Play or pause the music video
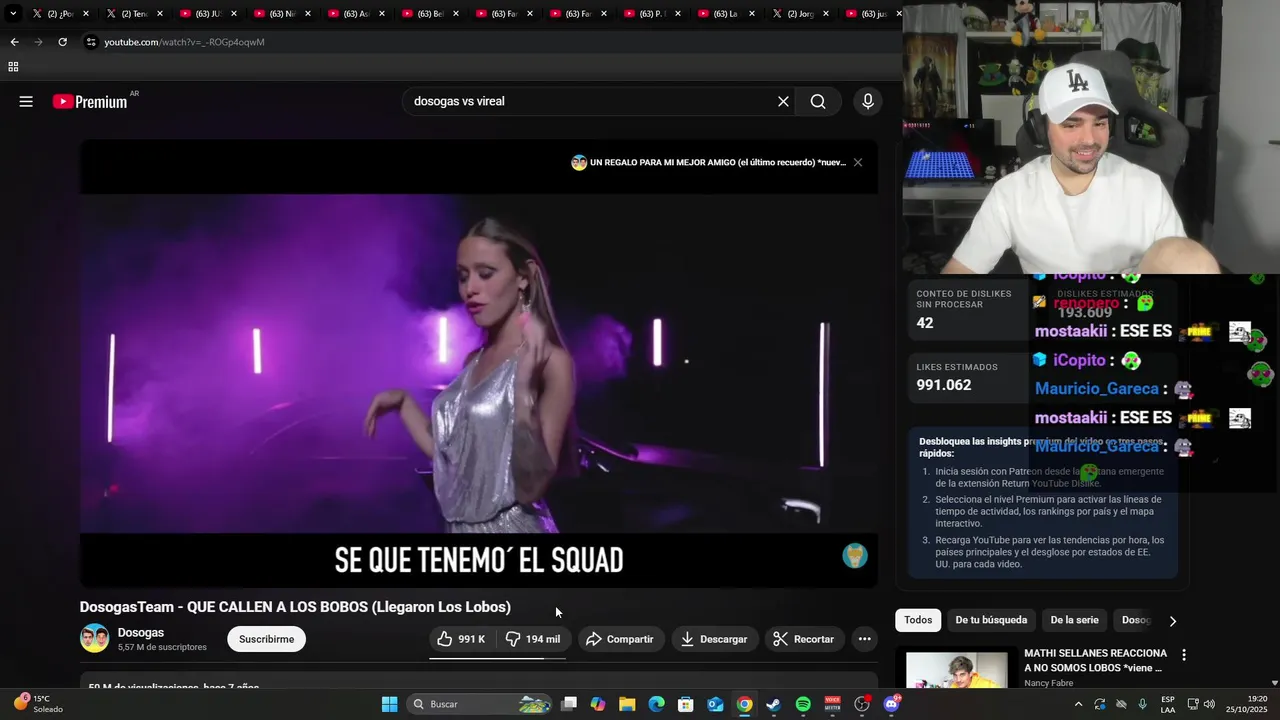This screenshot has height=720, width=1280. 479,363
